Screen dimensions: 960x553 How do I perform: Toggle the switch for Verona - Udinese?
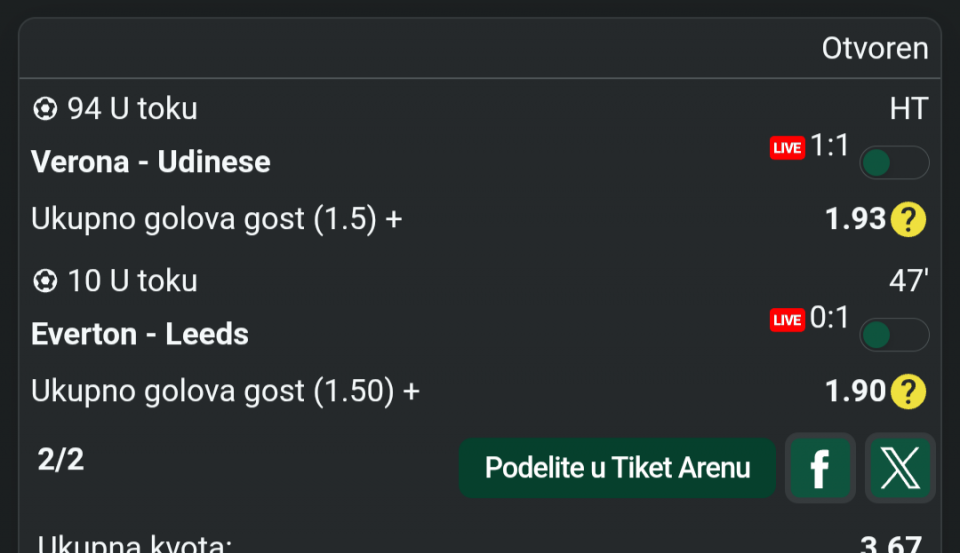tap(894, 163)
